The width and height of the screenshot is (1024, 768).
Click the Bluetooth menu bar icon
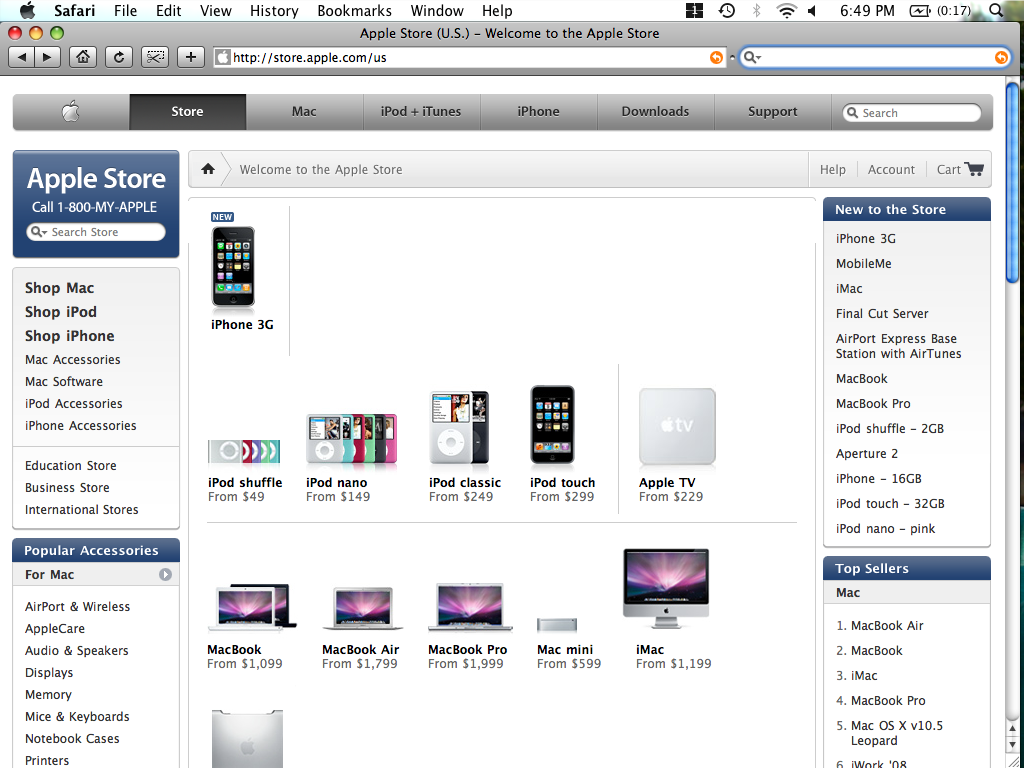757,10
